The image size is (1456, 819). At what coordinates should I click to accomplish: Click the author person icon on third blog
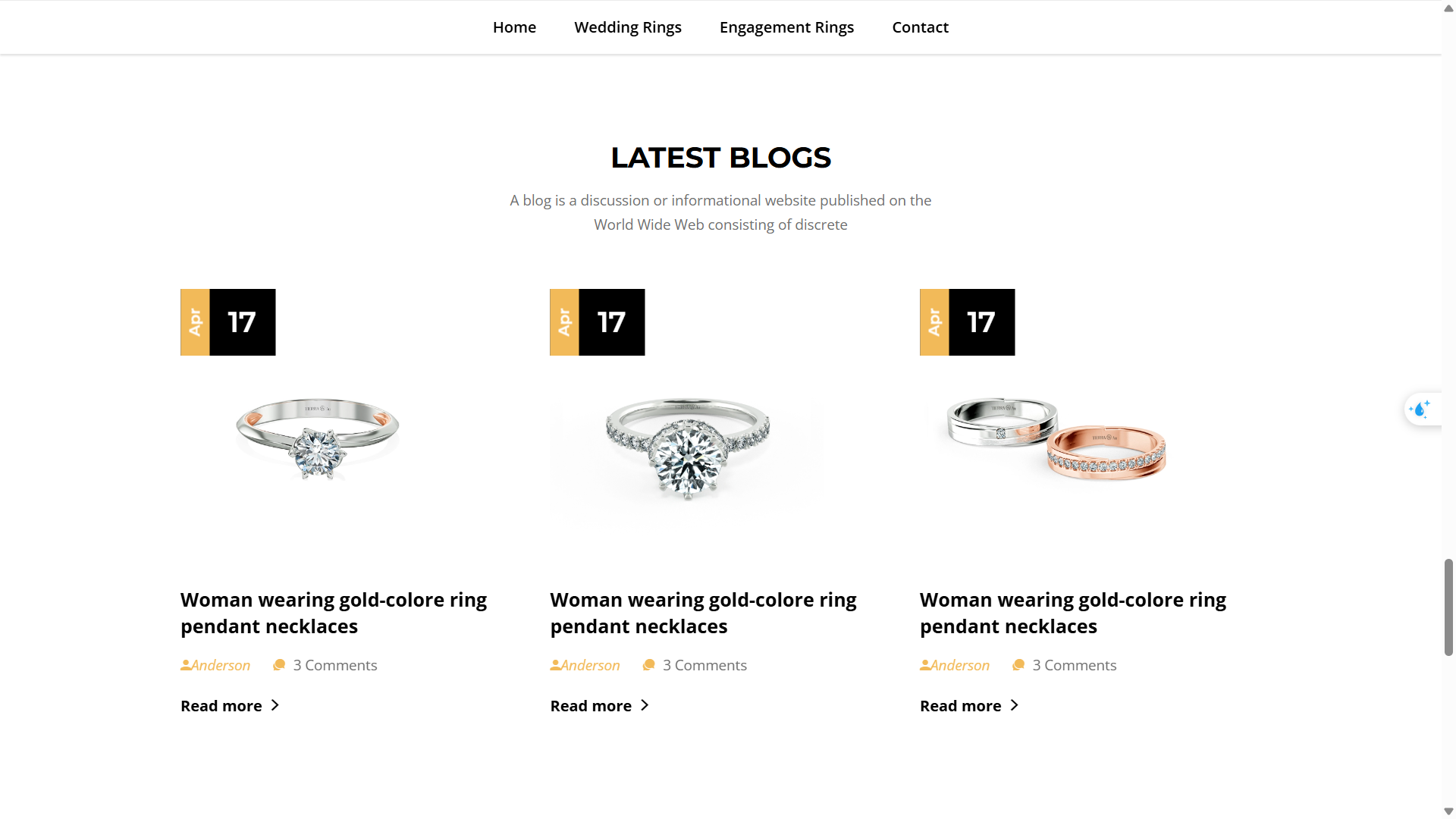tap(925, 665)
